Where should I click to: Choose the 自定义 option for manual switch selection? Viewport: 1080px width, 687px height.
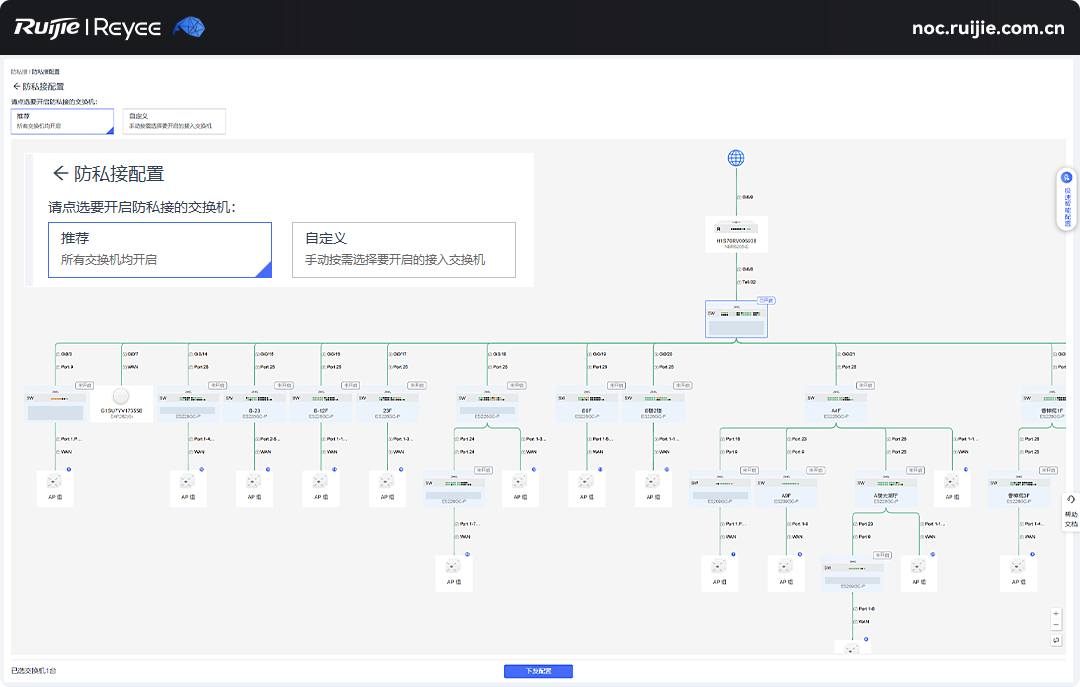click(x=404, y=250)
